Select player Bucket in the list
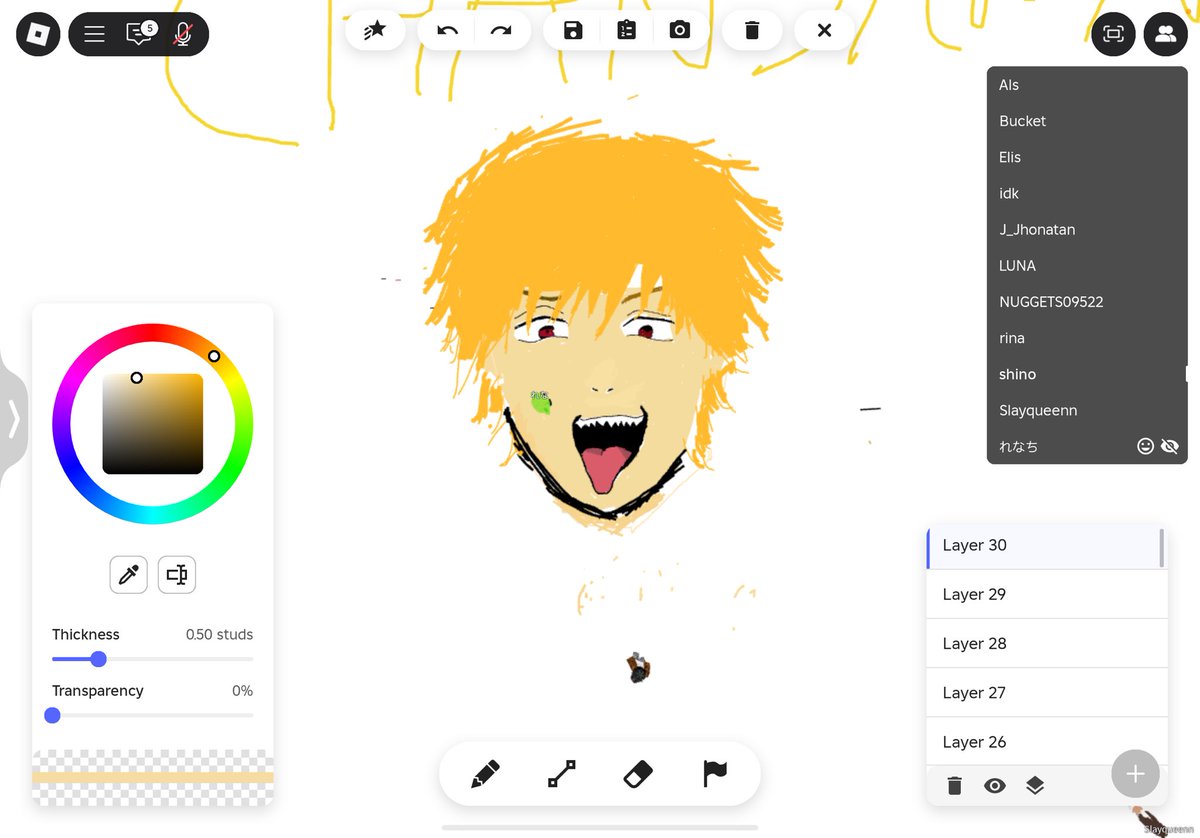 1087,121
